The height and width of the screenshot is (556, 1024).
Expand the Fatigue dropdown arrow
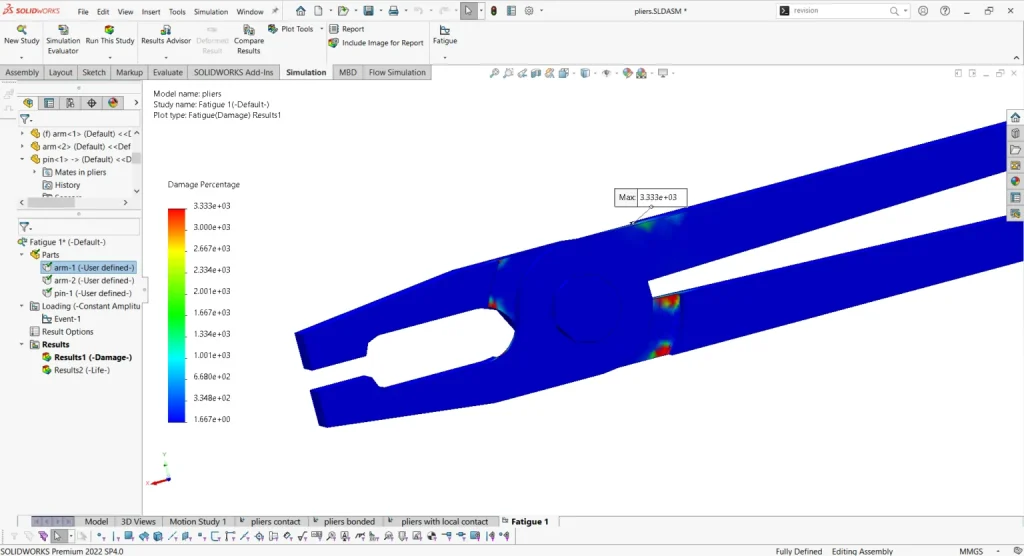pos(445,57)
